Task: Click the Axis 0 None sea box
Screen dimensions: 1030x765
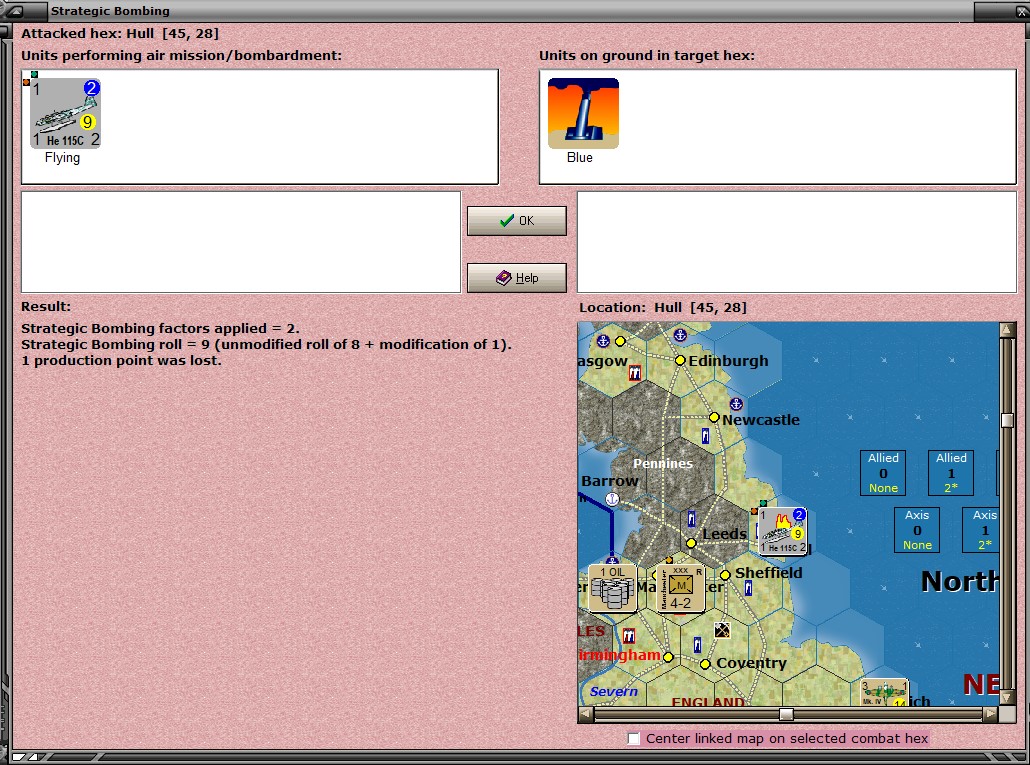Action: [917, 530]
